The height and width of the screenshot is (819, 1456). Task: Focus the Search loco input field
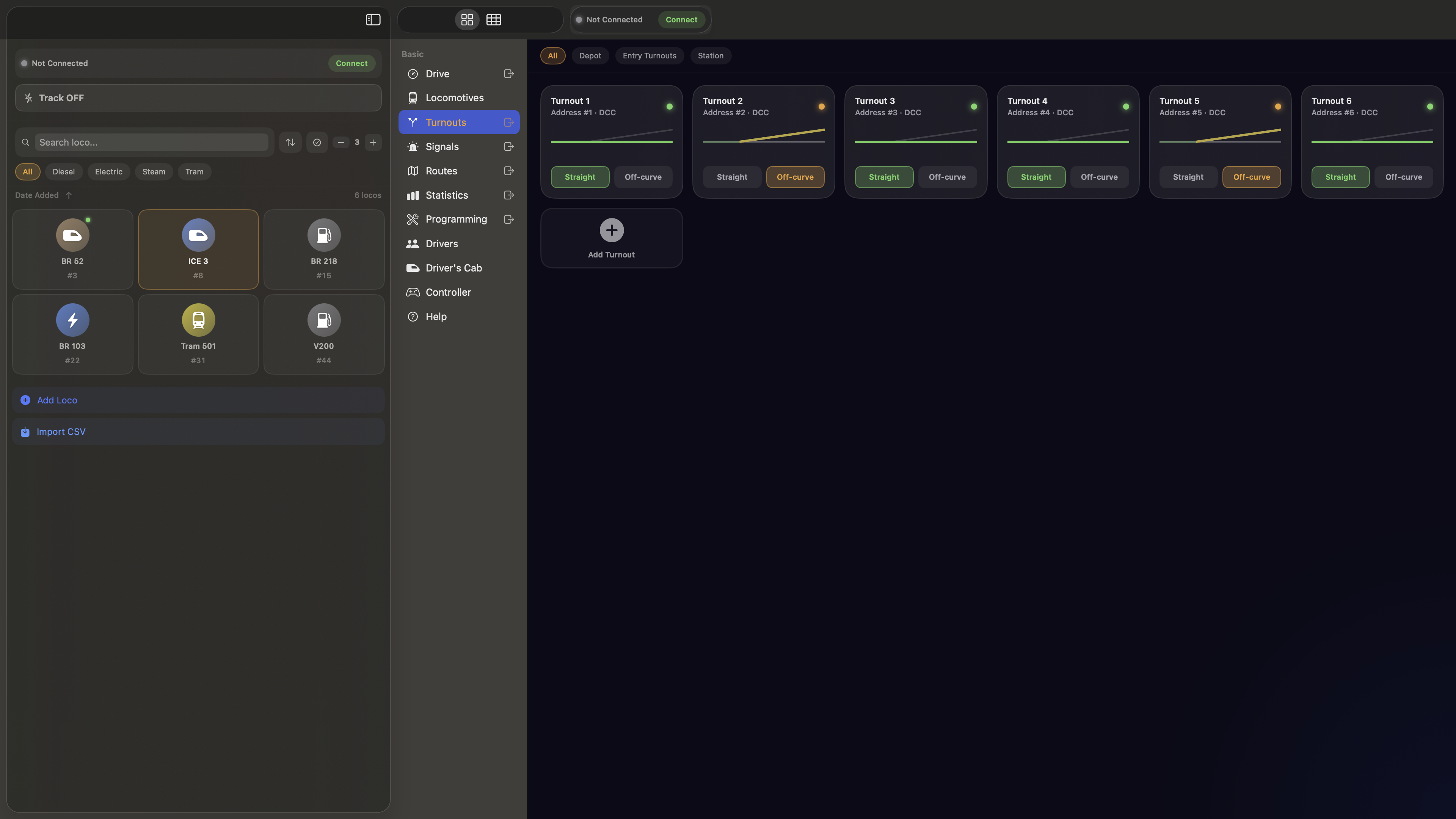(x=151, y=143)
